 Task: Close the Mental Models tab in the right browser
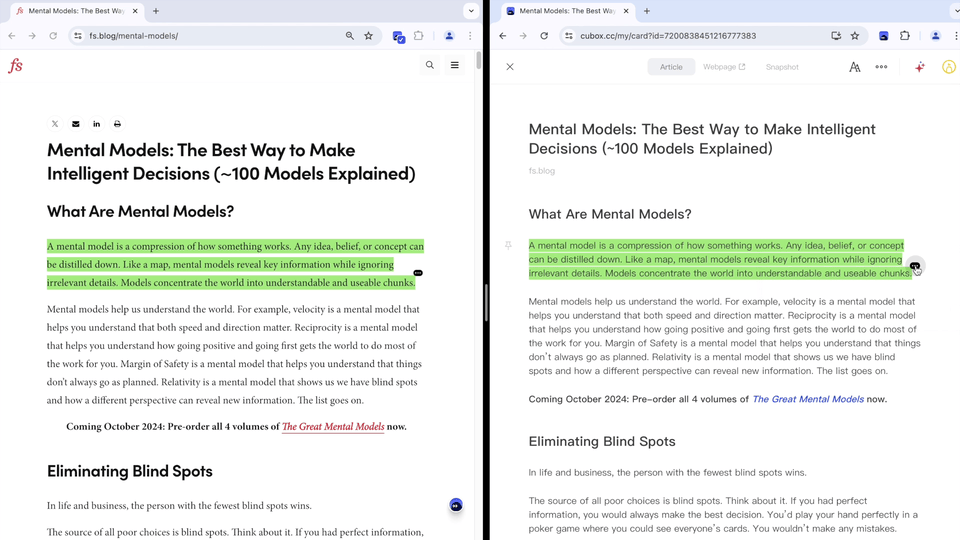coord(626,11)
